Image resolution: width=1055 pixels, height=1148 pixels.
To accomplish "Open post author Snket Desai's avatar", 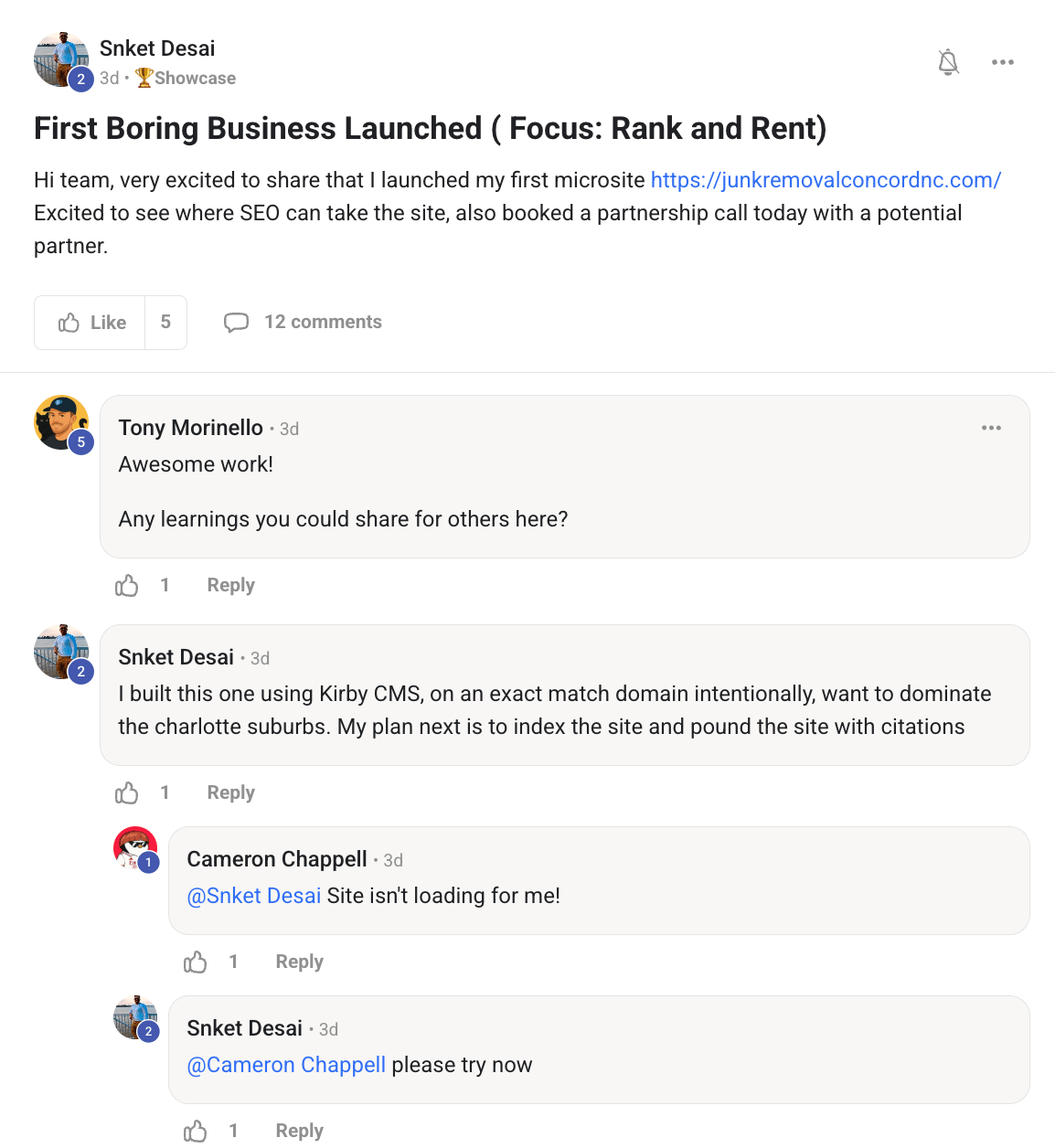I will 61,59.
